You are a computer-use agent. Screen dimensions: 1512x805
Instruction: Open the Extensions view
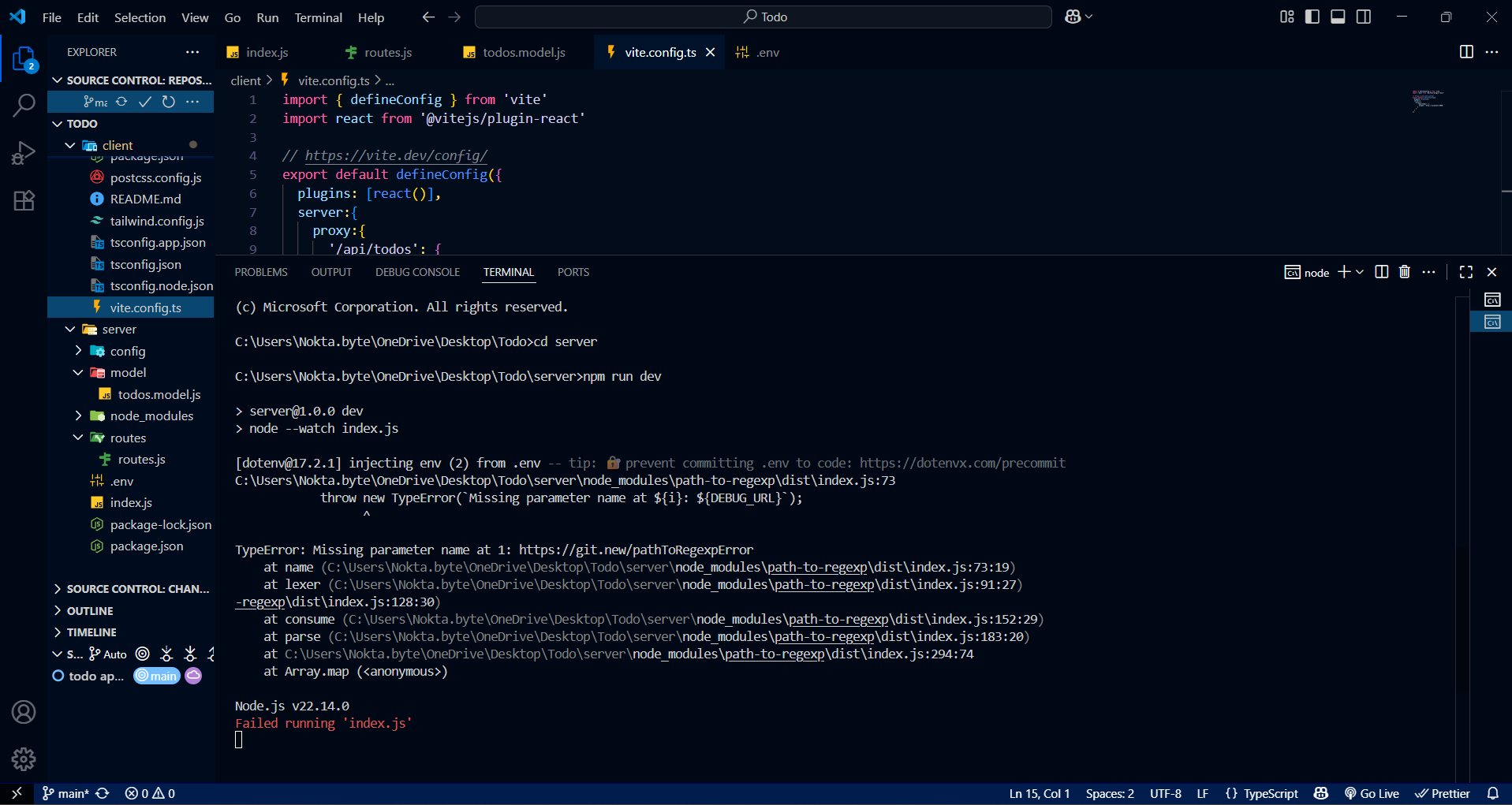(x=24, y=200)
